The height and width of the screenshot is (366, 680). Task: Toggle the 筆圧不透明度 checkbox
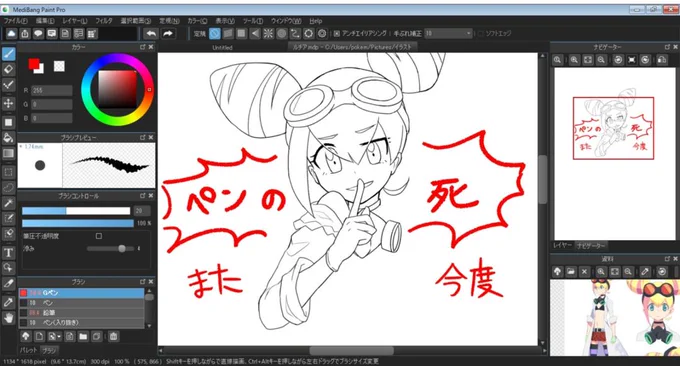point(99,236)
